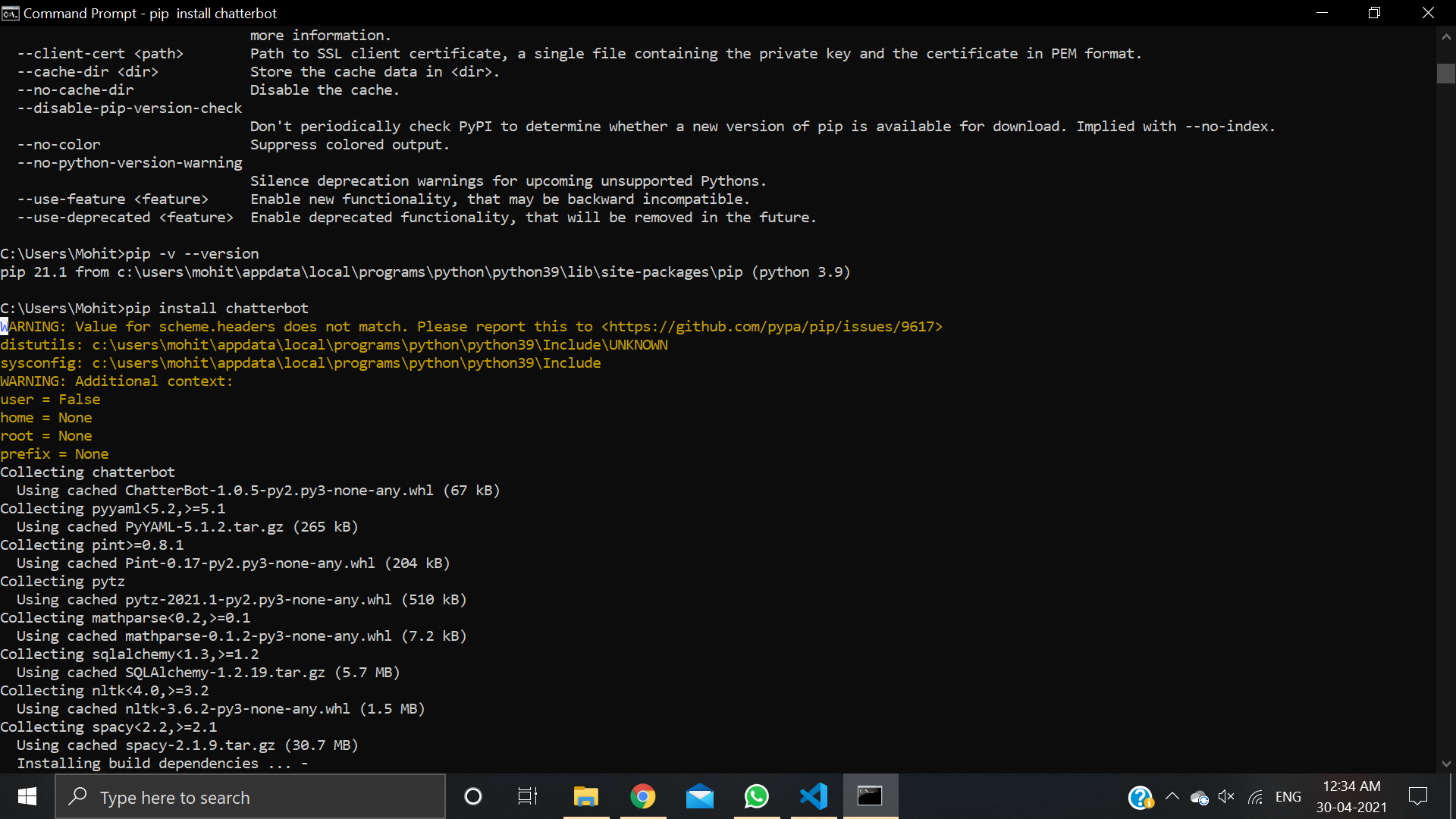
Task: Open Visual Studio Code from the taskbar
Action: [x=813, y=796]
